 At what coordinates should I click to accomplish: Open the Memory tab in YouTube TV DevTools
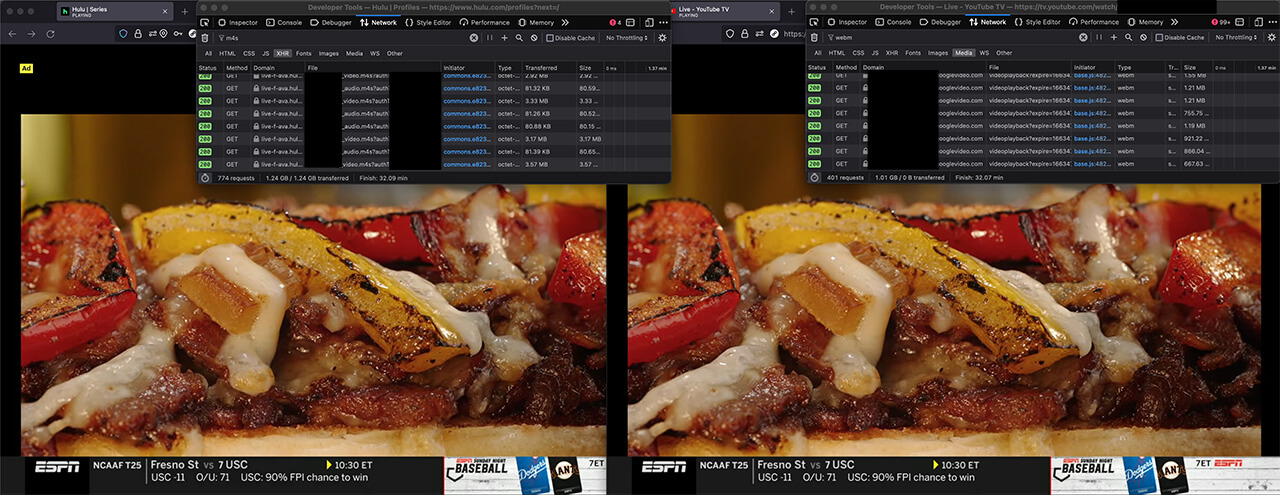1146,22
